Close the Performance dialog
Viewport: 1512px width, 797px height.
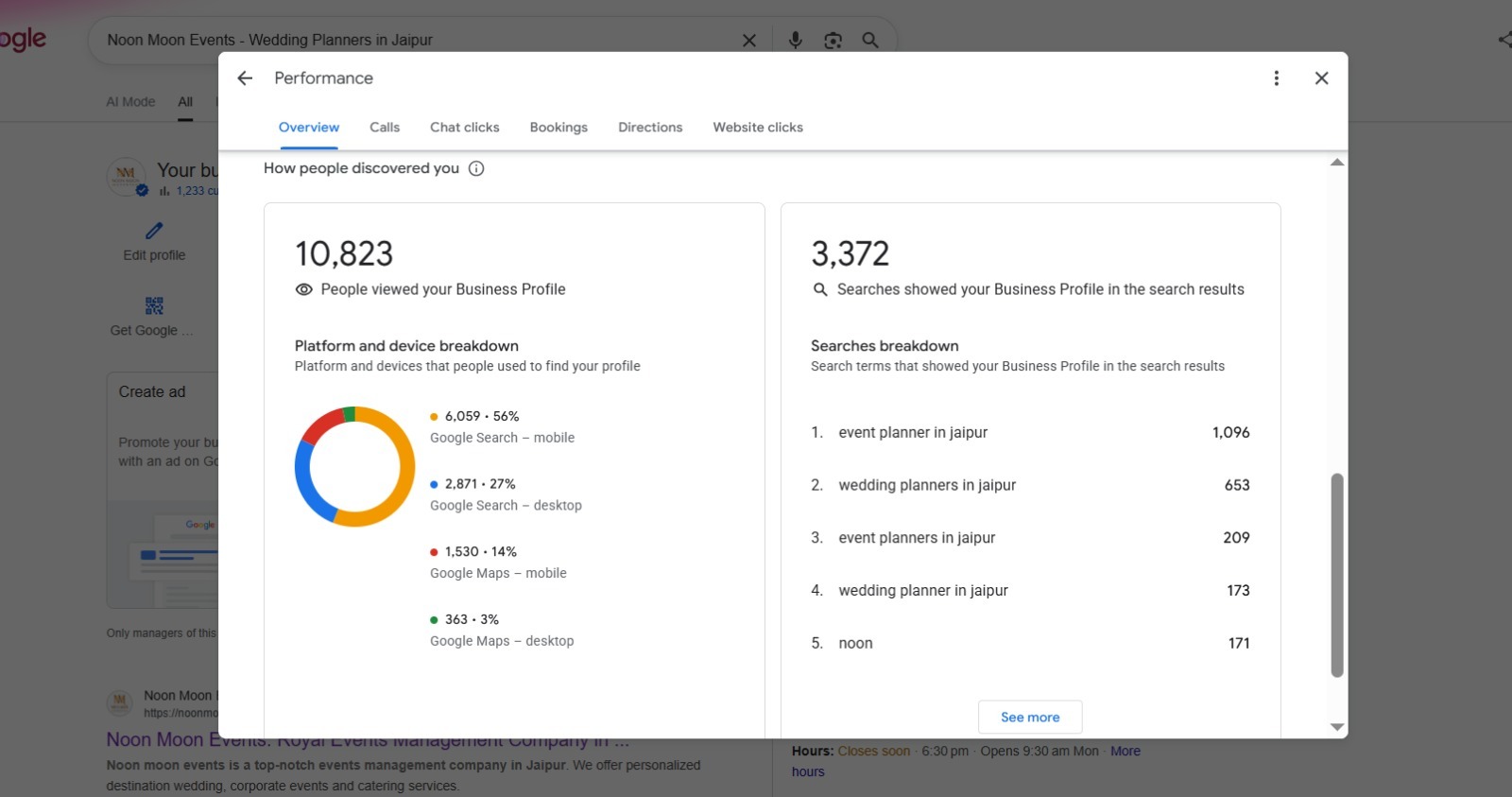point(1322,78)
